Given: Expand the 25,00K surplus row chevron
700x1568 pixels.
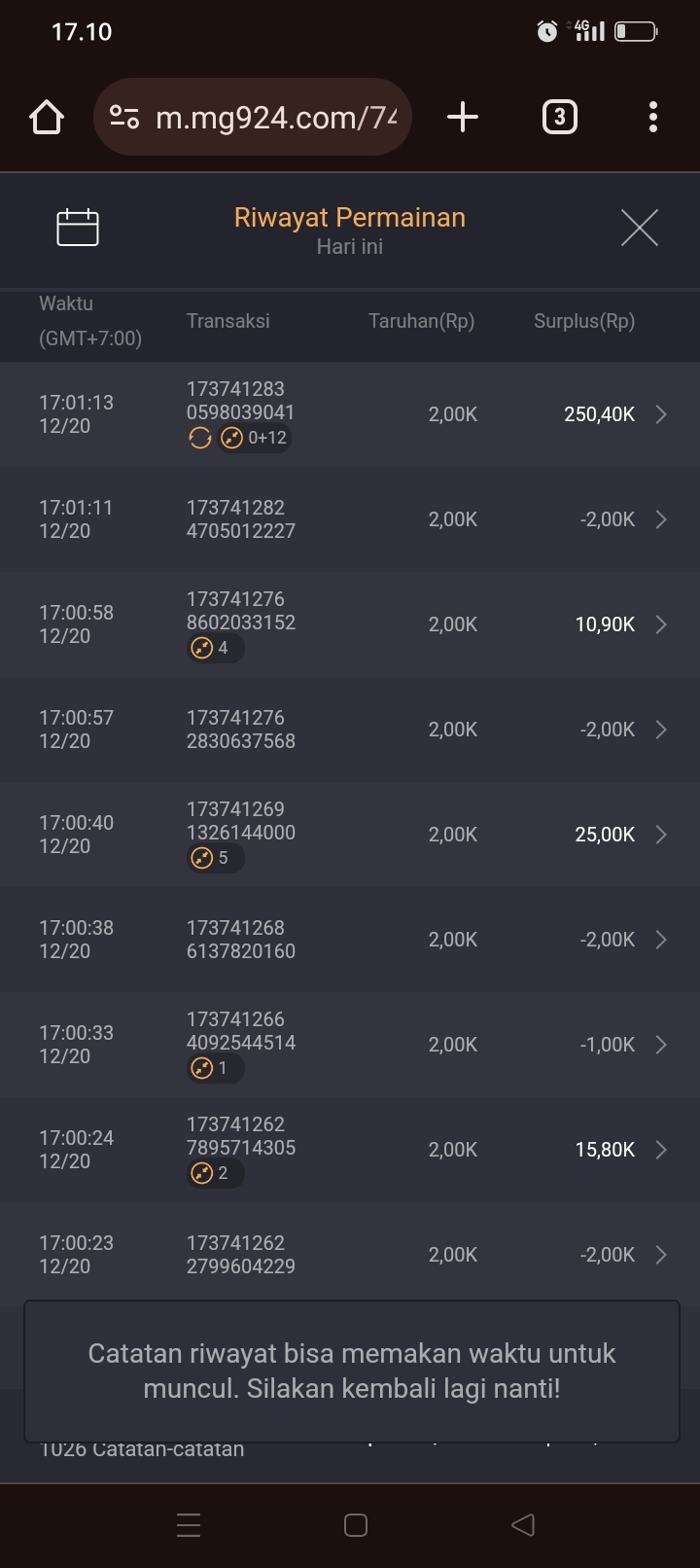Looking at the screenshot, I should tap(661, 835).
